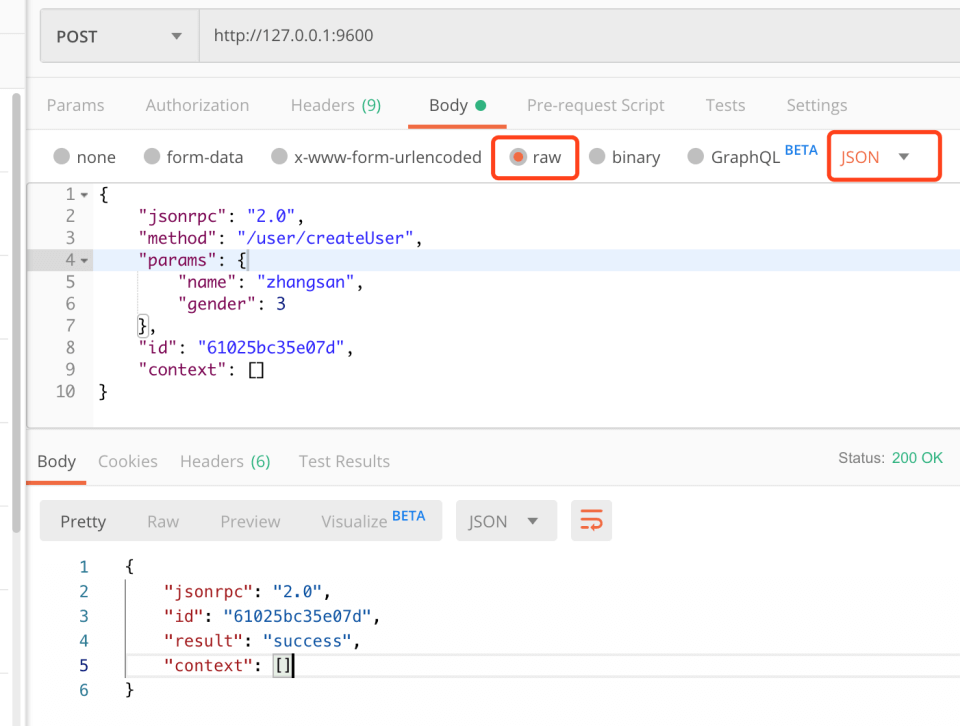960x726 pixels.
Task: Select the binary radio button
Action: click(597, 157)
